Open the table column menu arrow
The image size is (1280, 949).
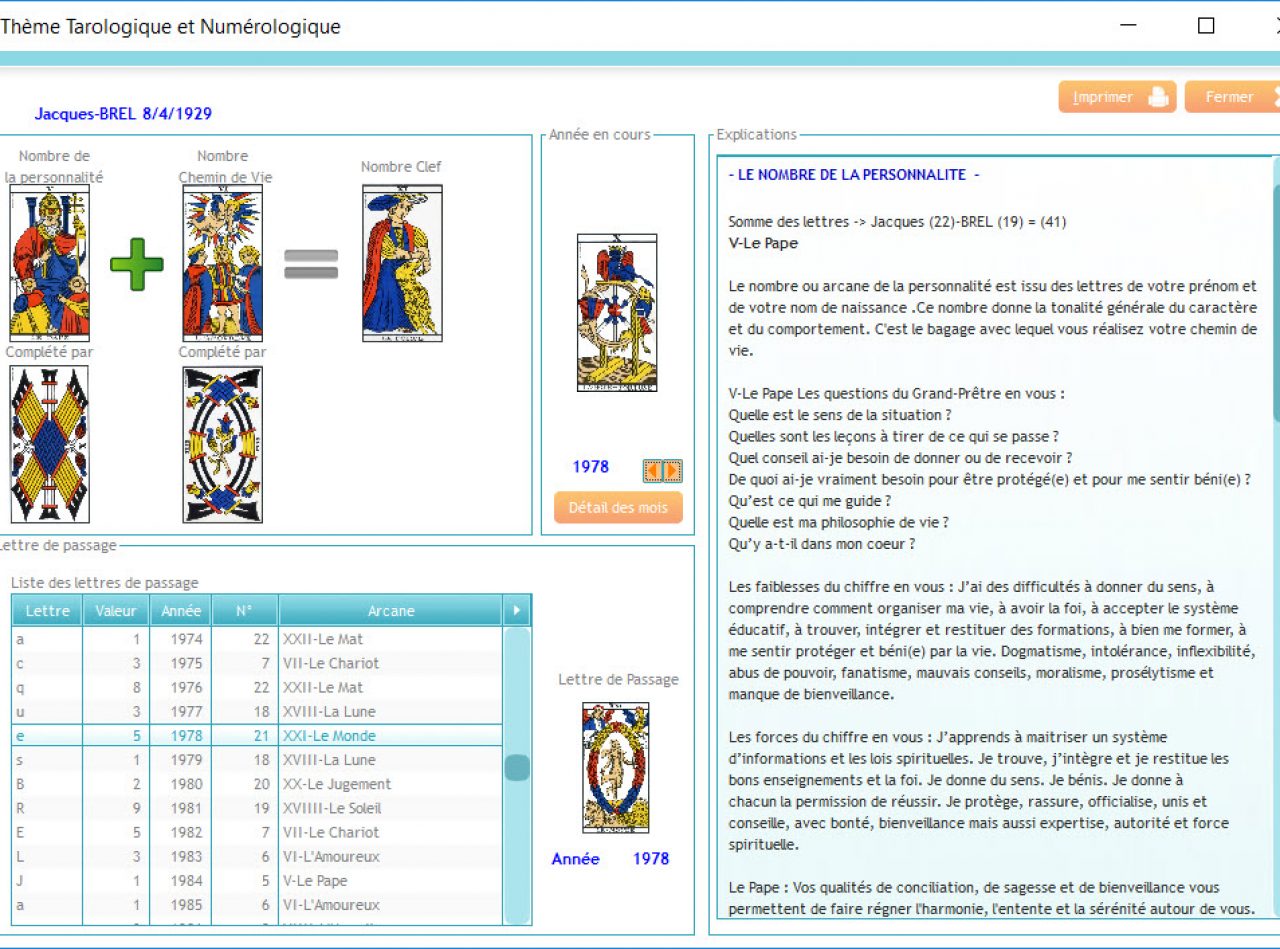(516, 611)
